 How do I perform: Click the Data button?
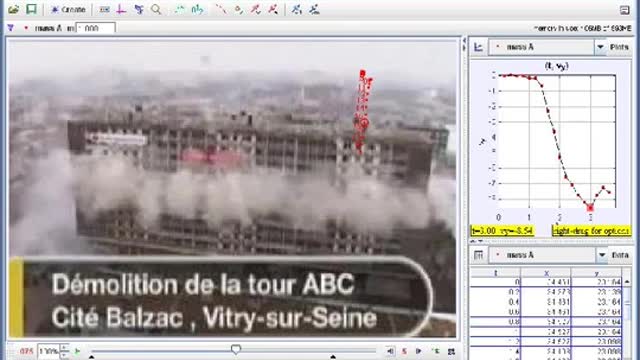pyautogui.click(x=620, y=255)
